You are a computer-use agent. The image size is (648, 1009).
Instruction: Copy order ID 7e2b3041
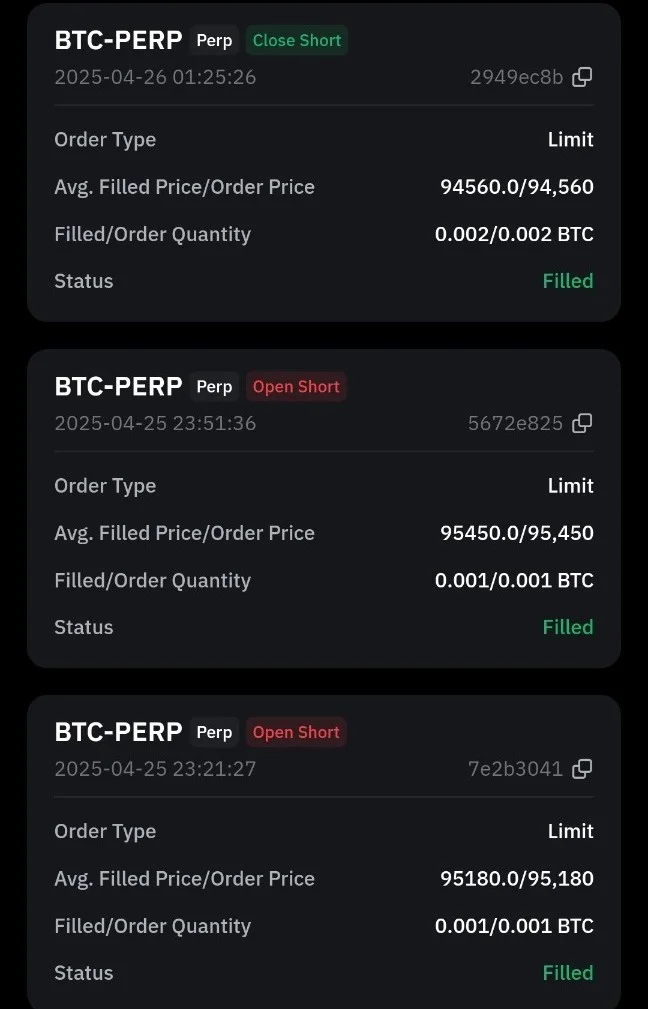(x=582, y=769)
